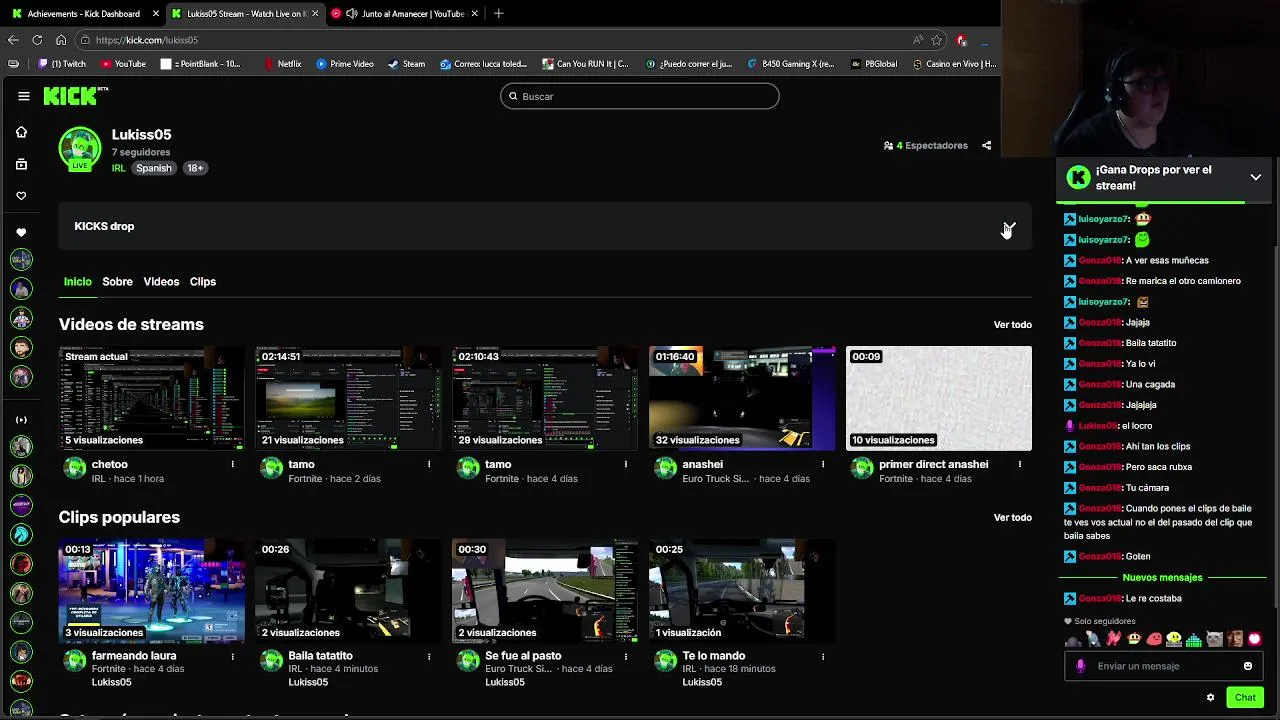Click the 7 seguidores text
Viewport: 1280px width, 720px height.
[141, 152]
